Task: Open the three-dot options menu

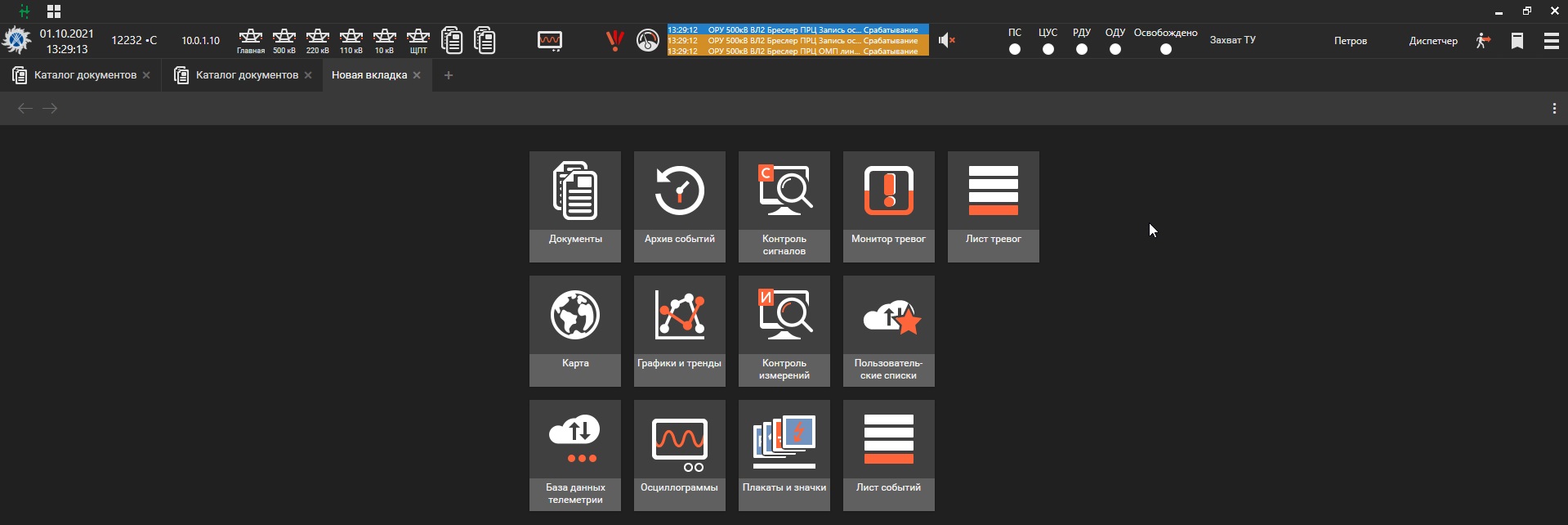Action: tap(1554, 109)
